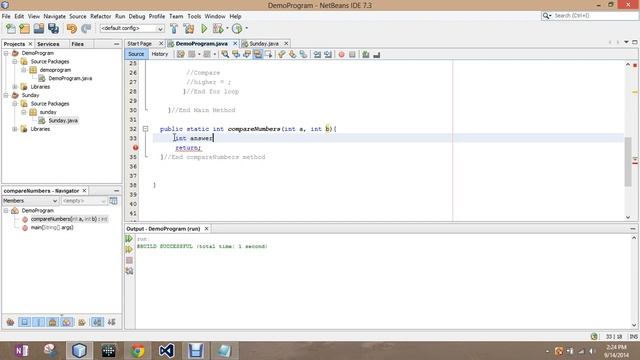Close the Output DemoProgram run tab
640x360 pixels.
pyautogui.click(x=206, y=229)
